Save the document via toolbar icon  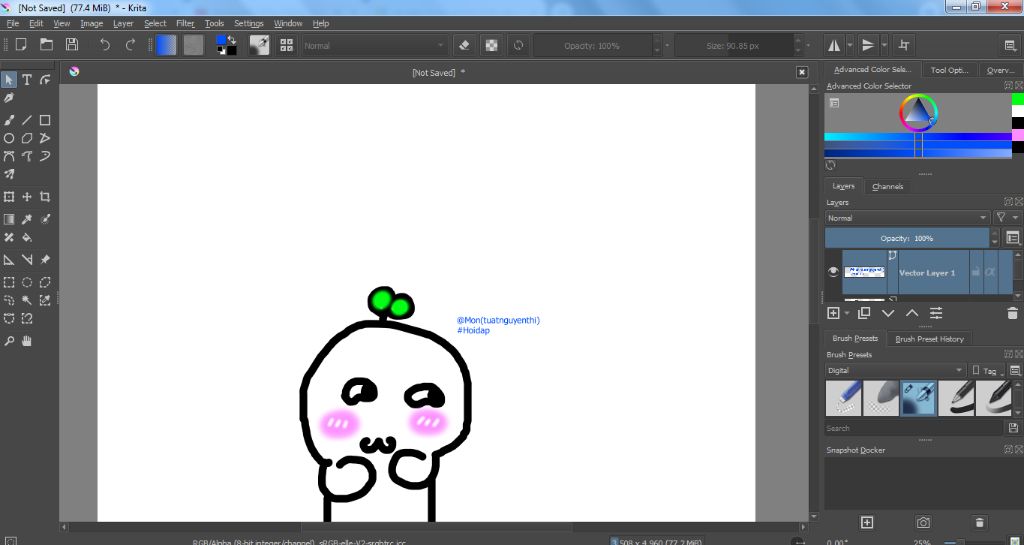(72, 44)
